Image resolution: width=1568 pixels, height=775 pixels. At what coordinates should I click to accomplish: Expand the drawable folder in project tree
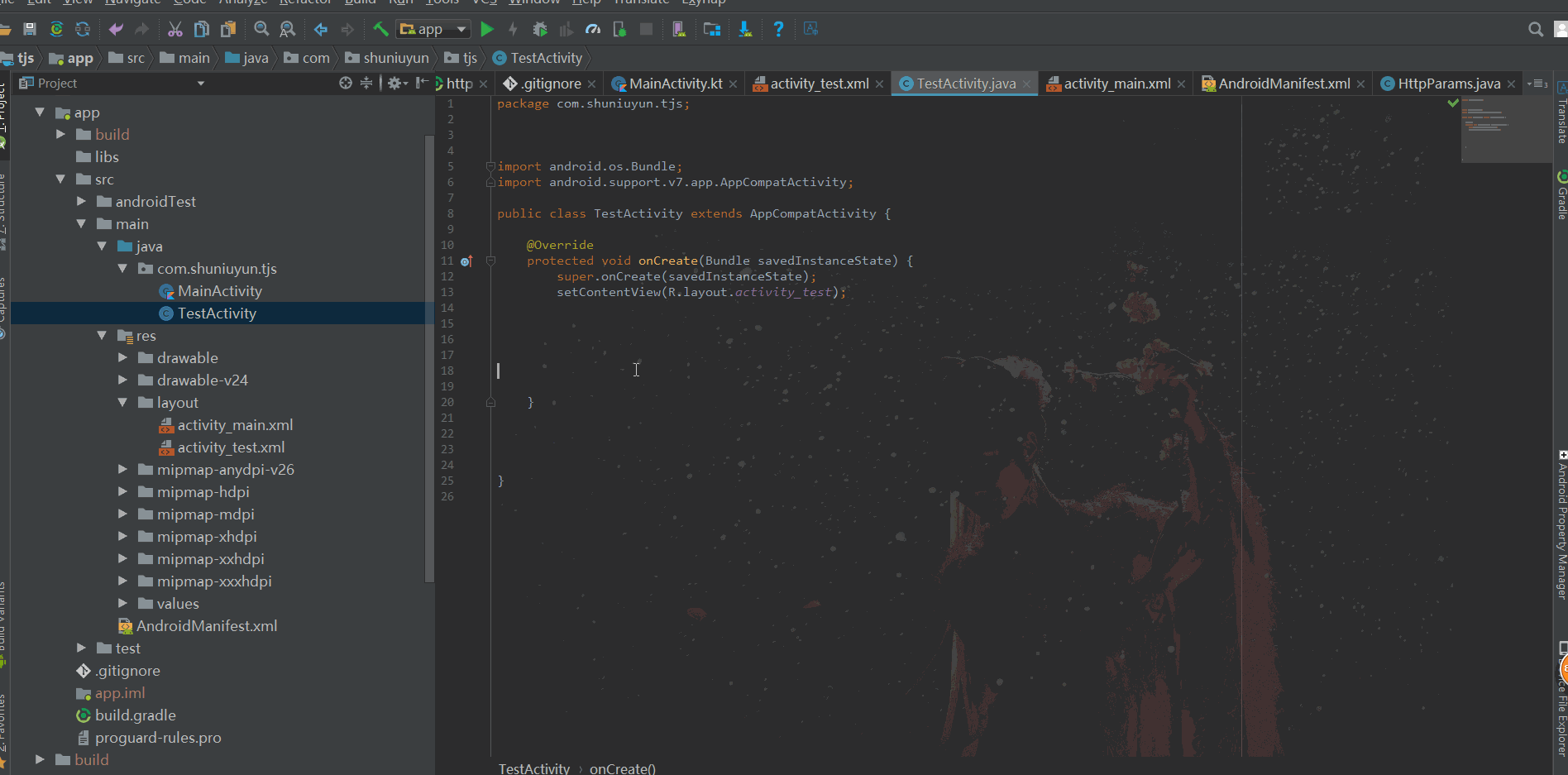click(x=122, y=358)
